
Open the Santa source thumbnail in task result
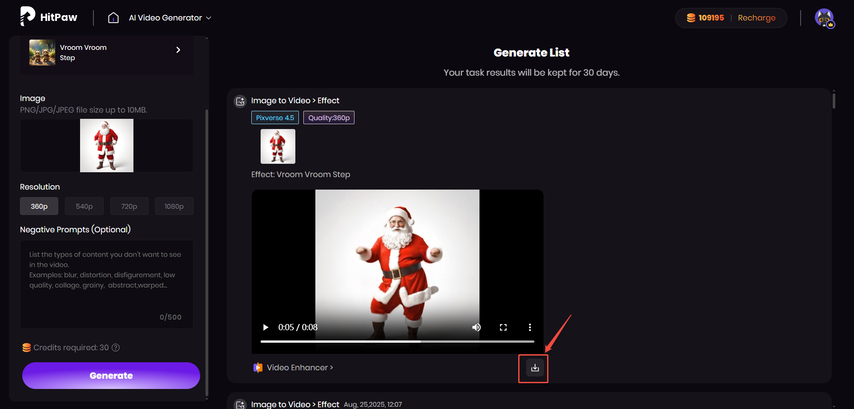tap(278, 146)
